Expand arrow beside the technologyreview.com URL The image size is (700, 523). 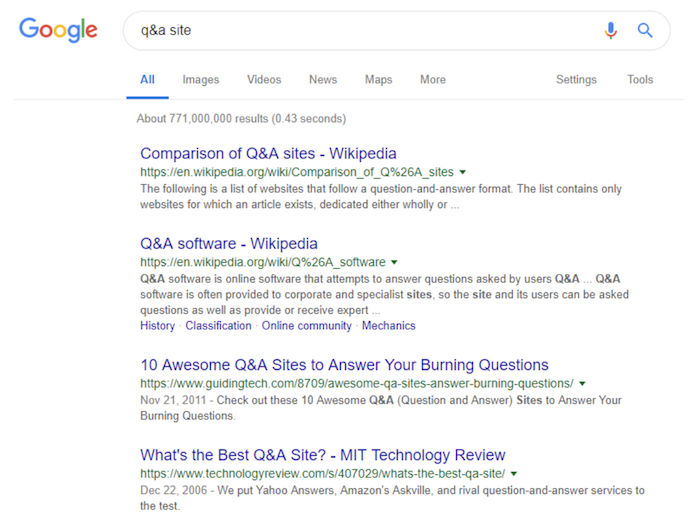click(514, 474)
